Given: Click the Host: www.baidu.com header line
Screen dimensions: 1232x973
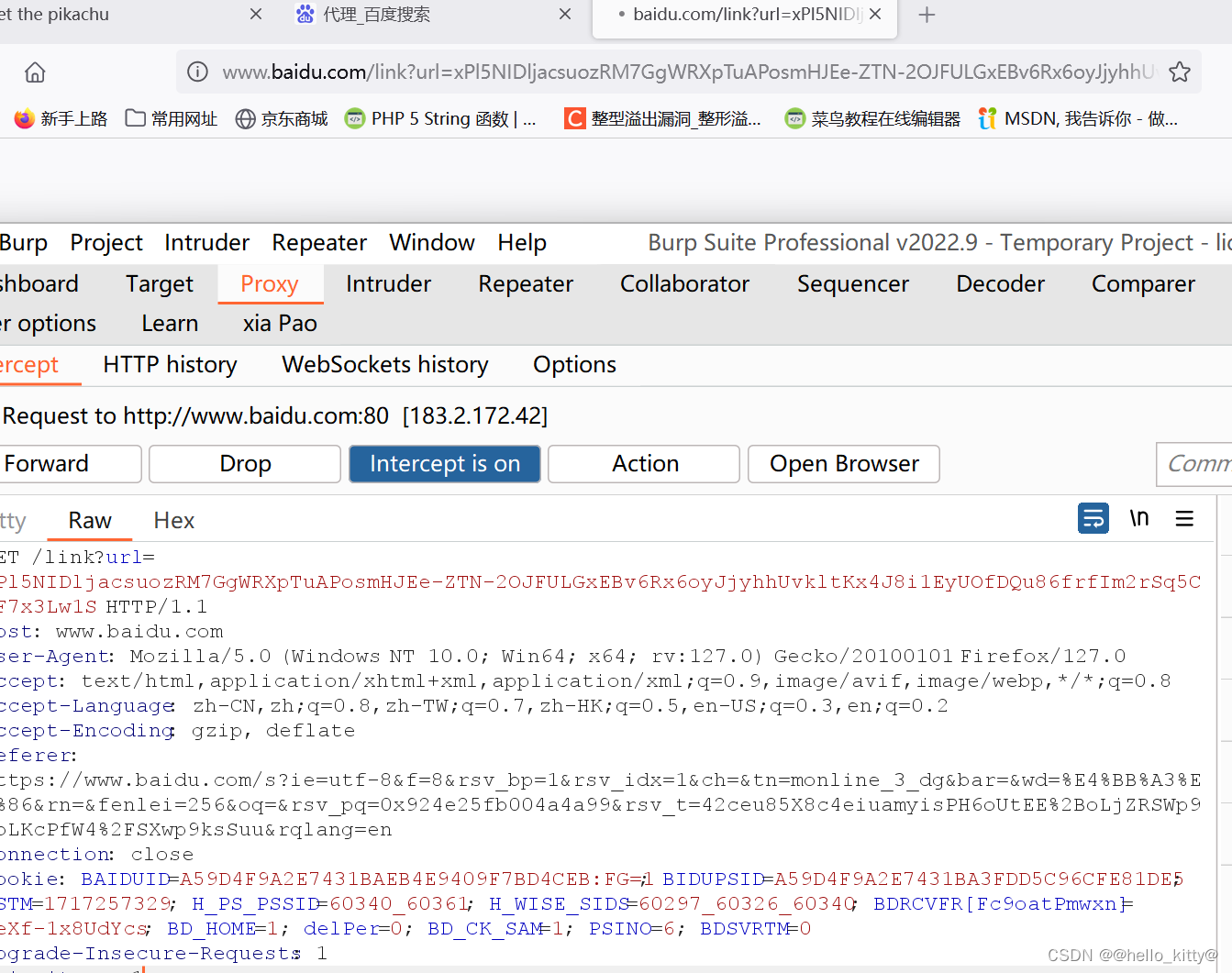Looking at the screenshot, I should point(112,632).
